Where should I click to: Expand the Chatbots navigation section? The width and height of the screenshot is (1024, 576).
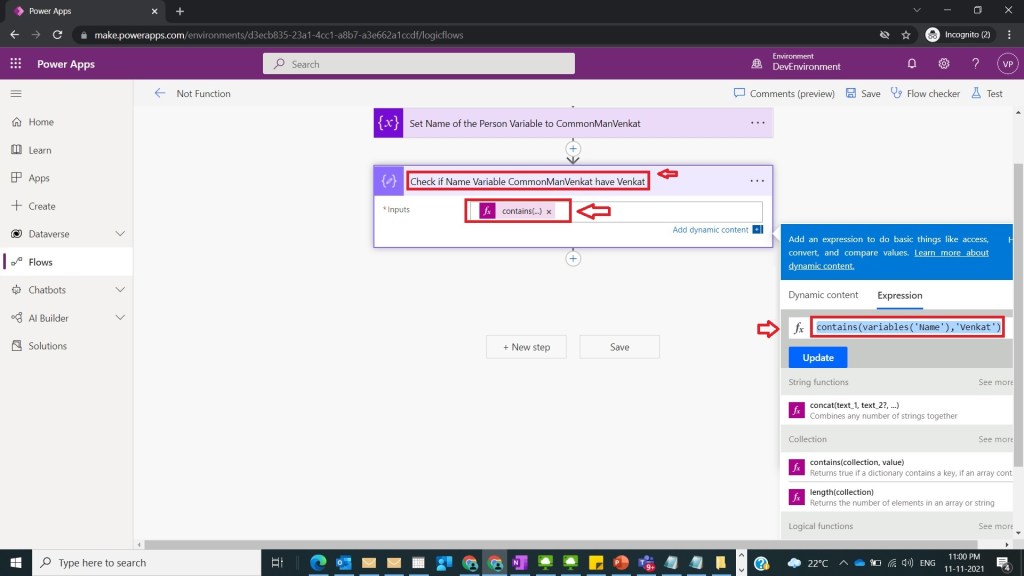pos(120,290)
